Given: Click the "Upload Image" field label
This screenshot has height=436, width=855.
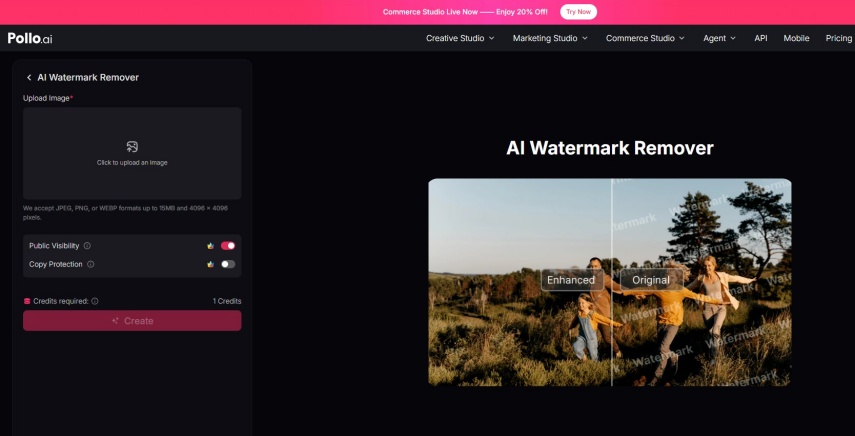Looking at the screenshot, I should (x=48, y=98).
